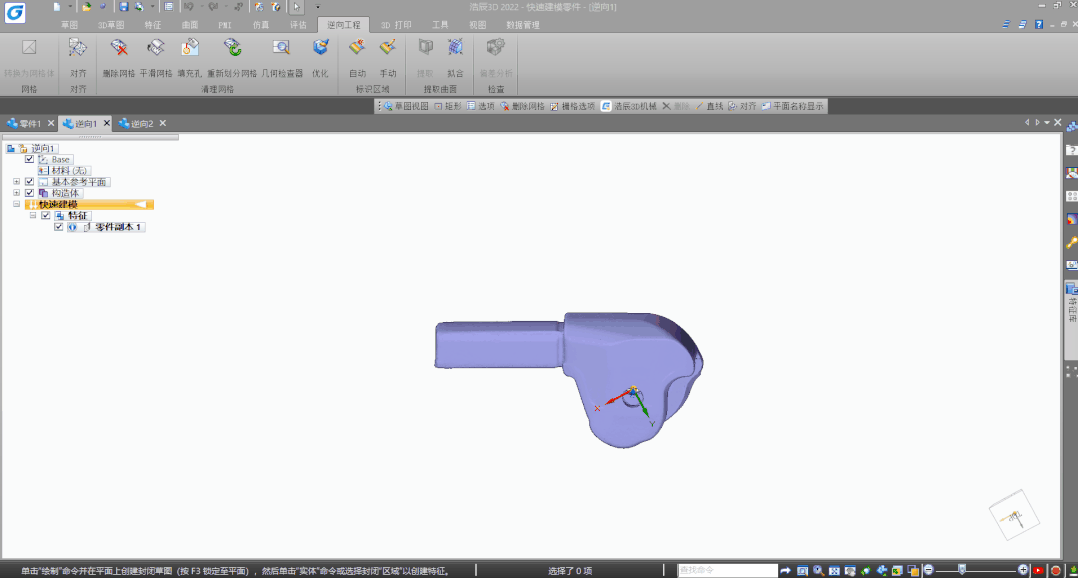
Task: Uncheck the Base checkbox in tree
Action: pyautogui.click(x=30, y=159)
